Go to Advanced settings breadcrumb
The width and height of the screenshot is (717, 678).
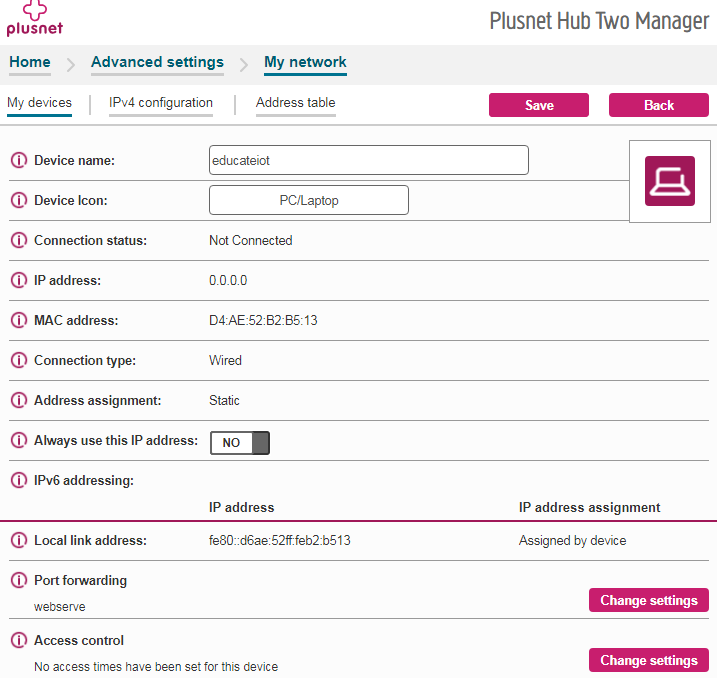tap(157, 62)
